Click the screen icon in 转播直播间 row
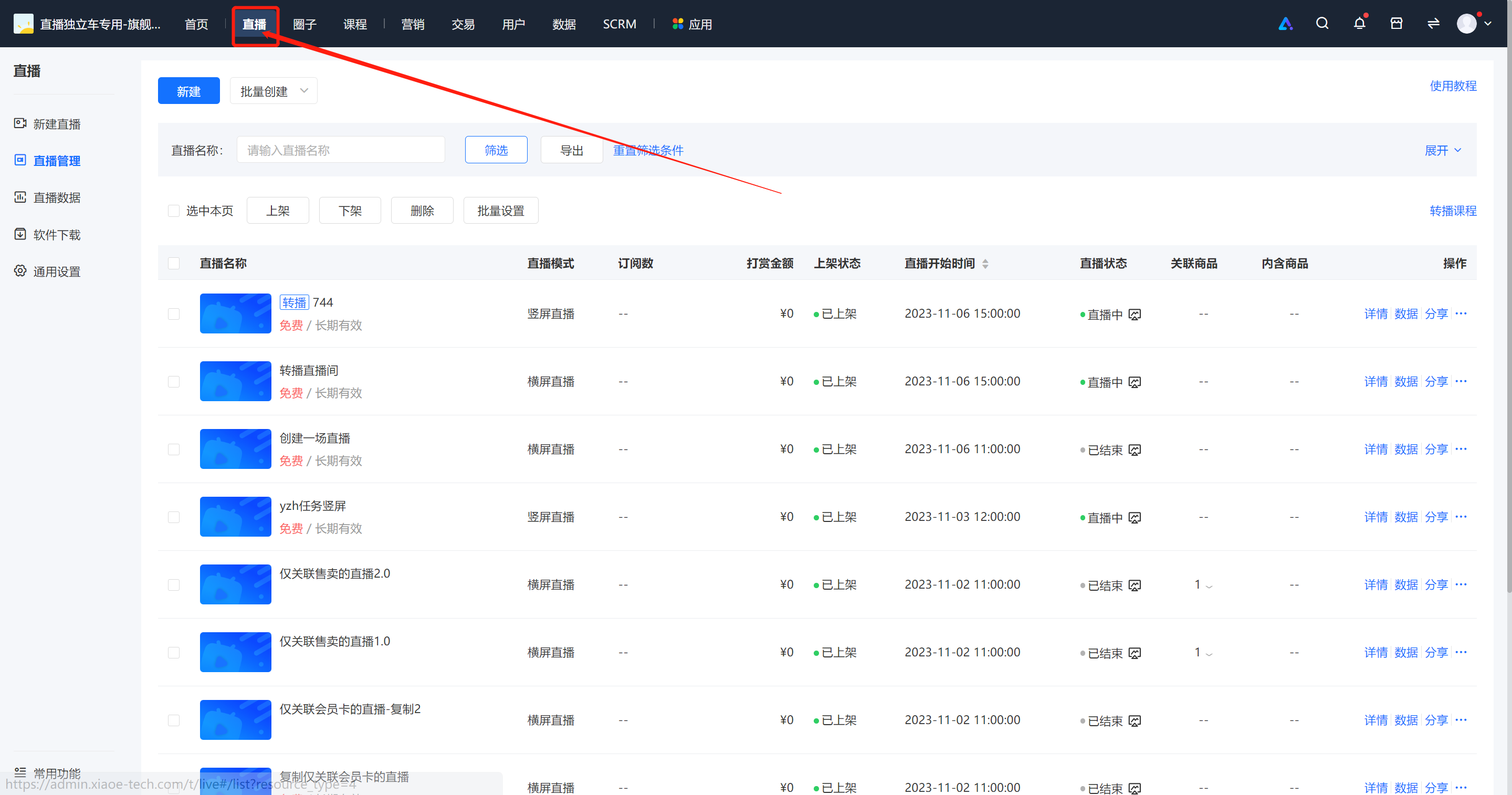 pos(1135,382)
